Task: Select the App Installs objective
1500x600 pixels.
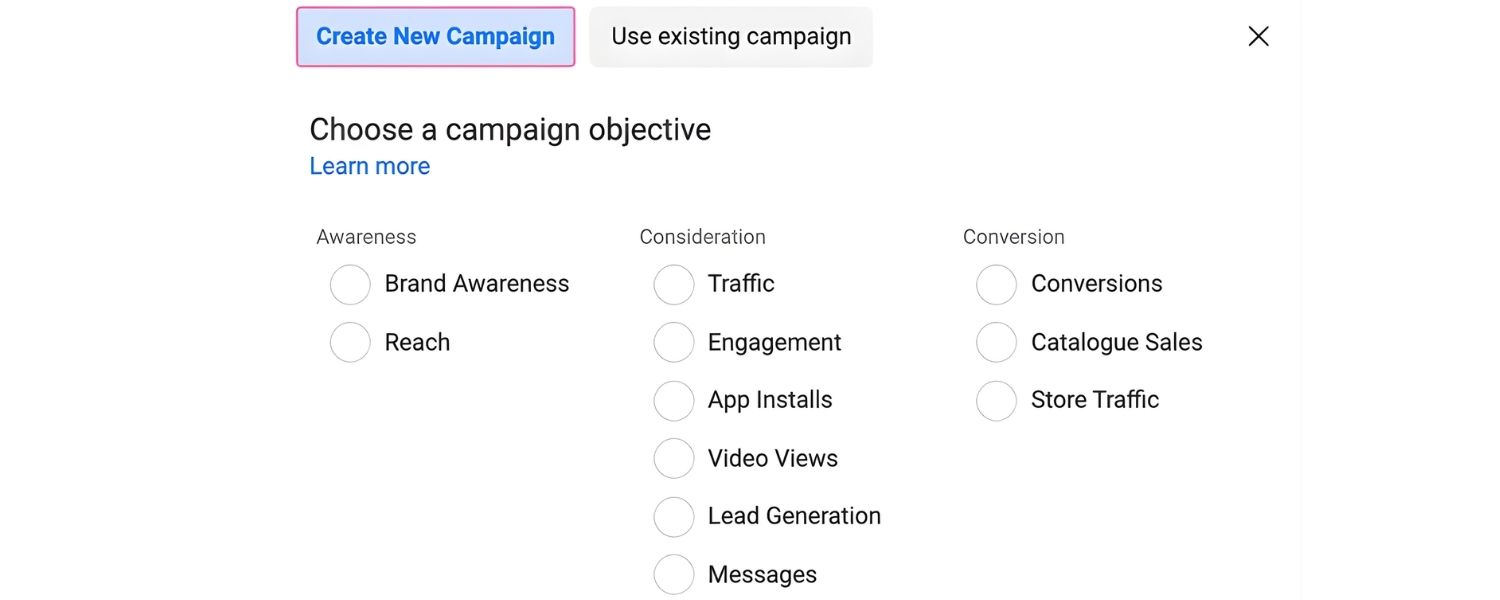Action: click(x=673, y=400)
